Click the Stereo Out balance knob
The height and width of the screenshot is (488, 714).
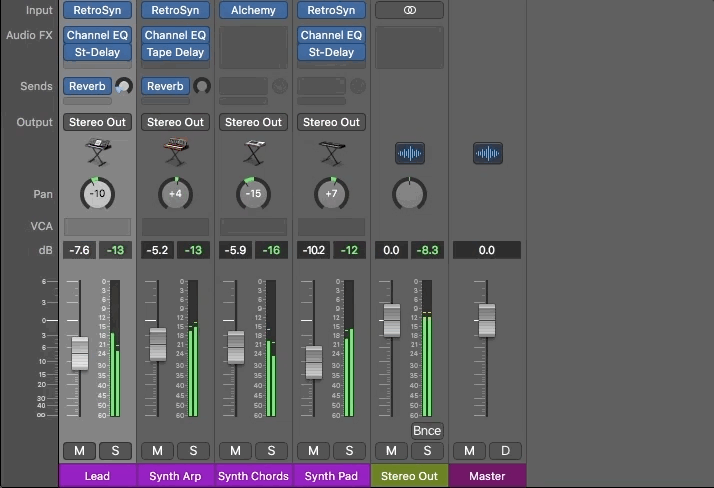click(x=409, y=194)
